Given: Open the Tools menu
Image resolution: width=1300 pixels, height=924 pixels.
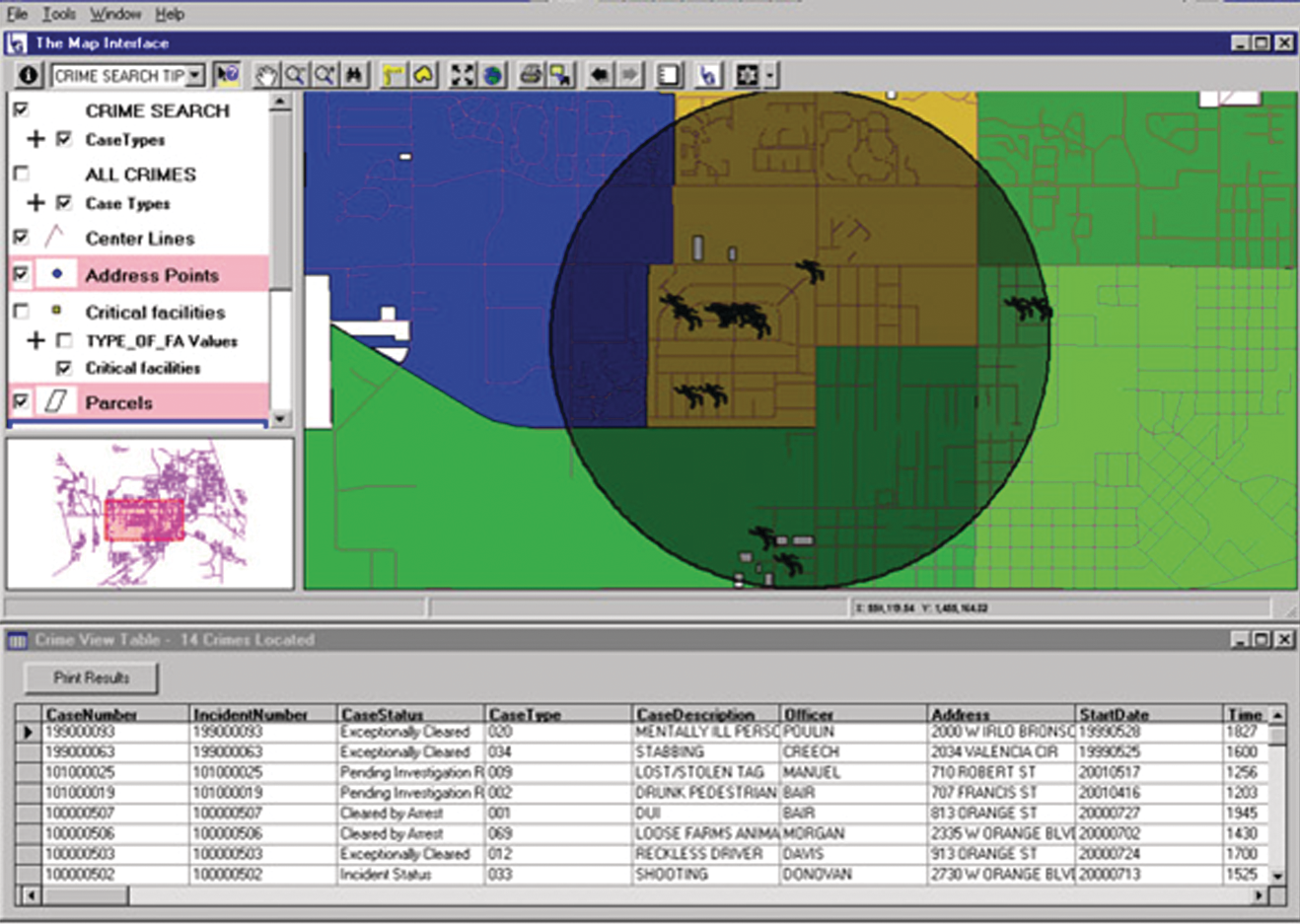Looking at the screenshot, I should click(58, 14).
